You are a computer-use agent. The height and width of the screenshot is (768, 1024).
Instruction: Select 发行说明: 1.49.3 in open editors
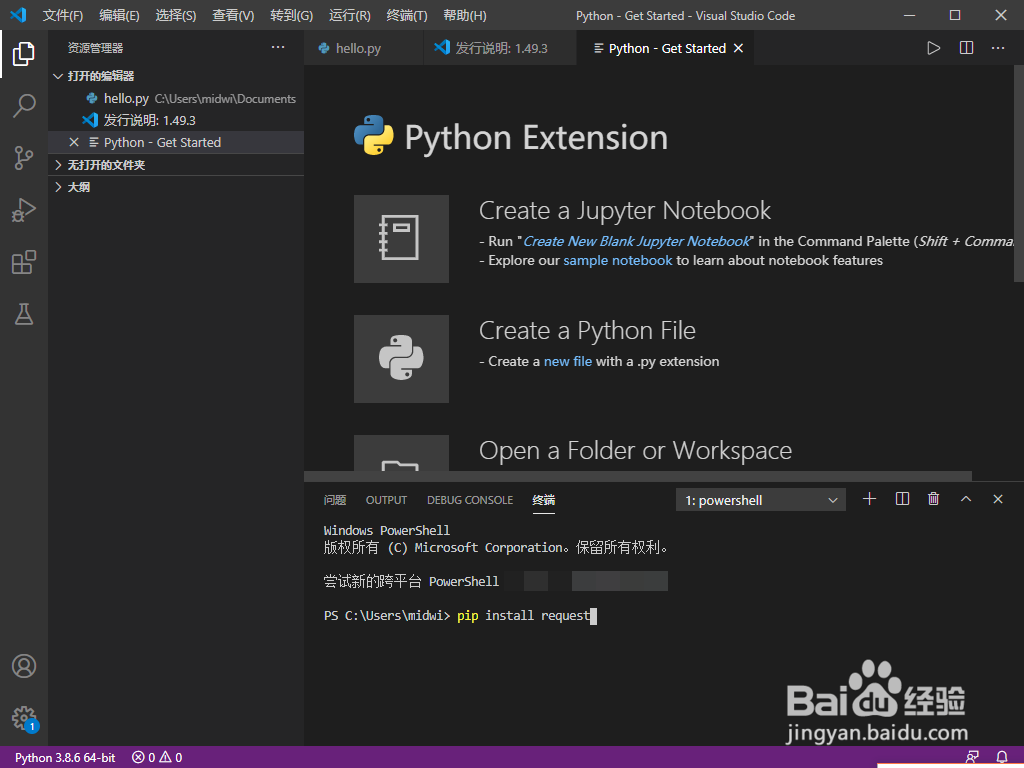coord(176,120)
